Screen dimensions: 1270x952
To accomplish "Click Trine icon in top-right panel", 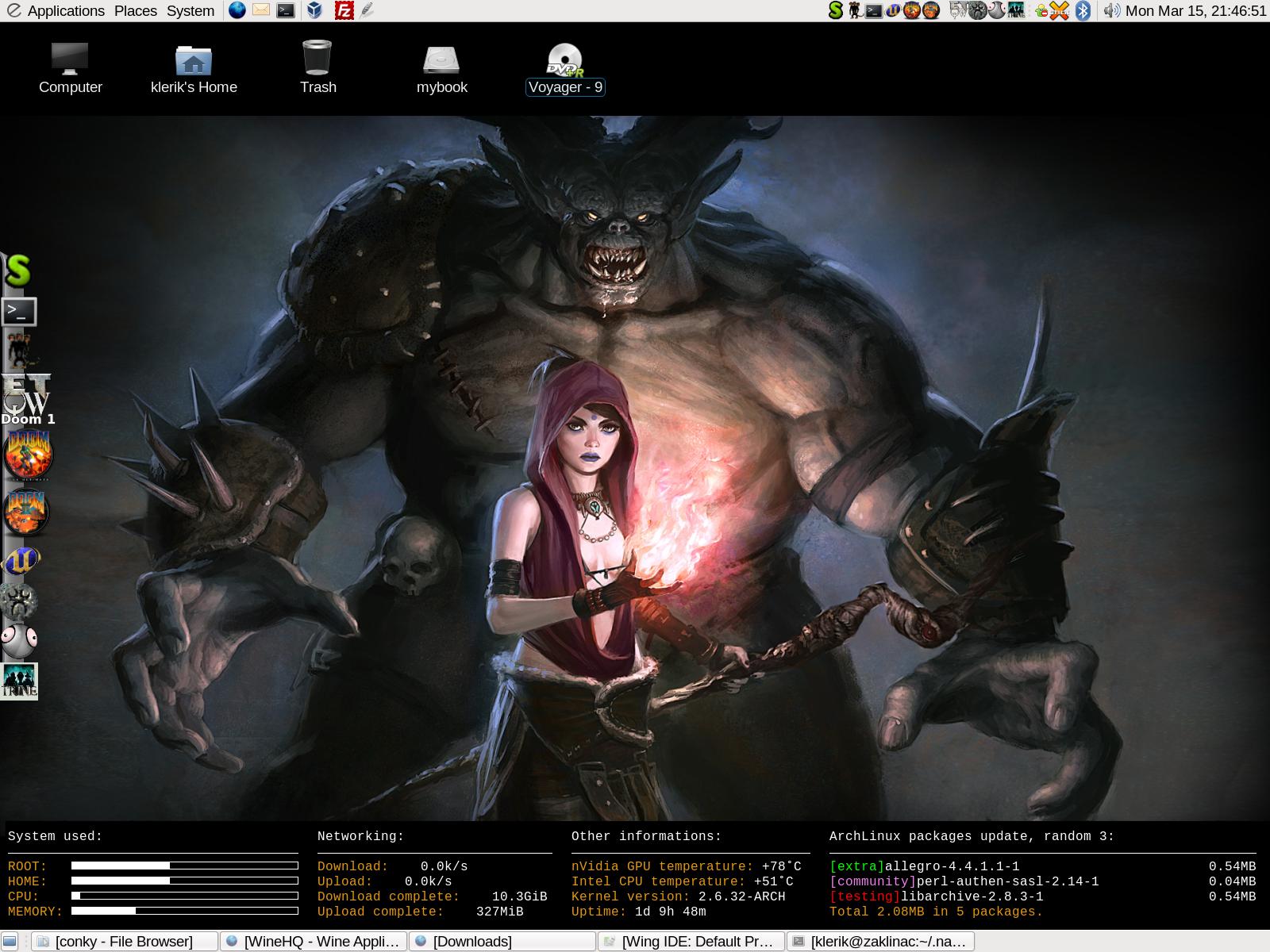I will tap(1016, 10).
